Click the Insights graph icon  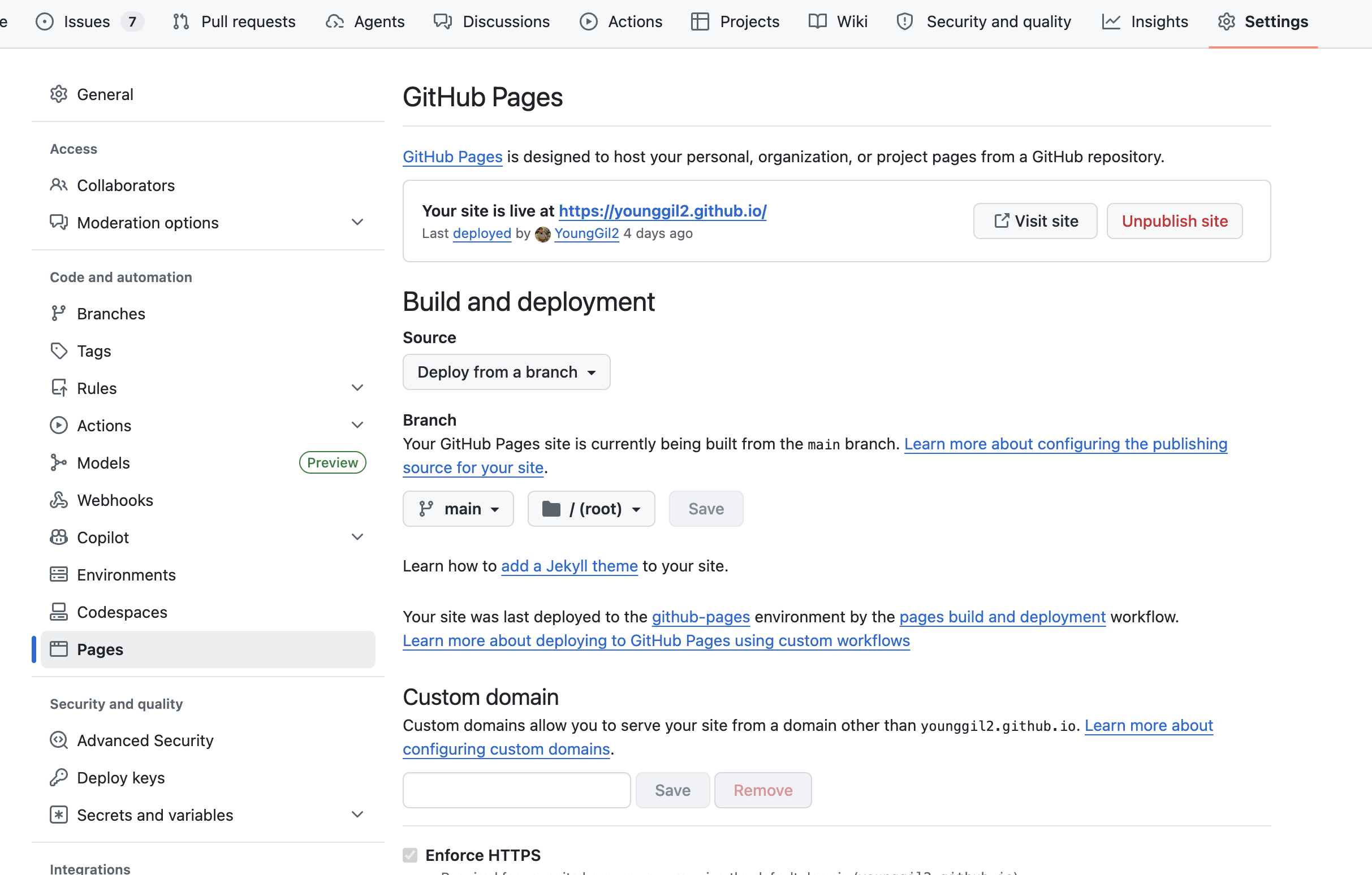coord(1111,21)
